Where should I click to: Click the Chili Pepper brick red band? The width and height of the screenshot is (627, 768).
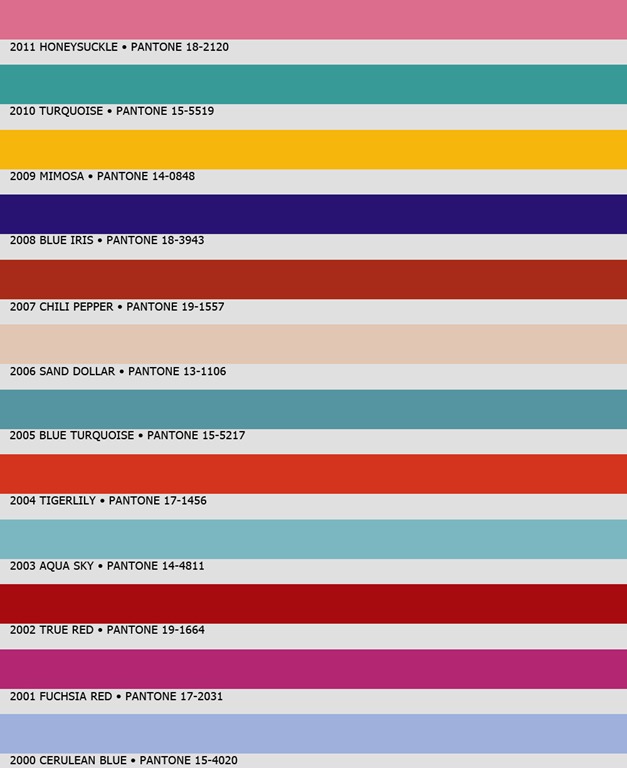click(x=313, y=279)
